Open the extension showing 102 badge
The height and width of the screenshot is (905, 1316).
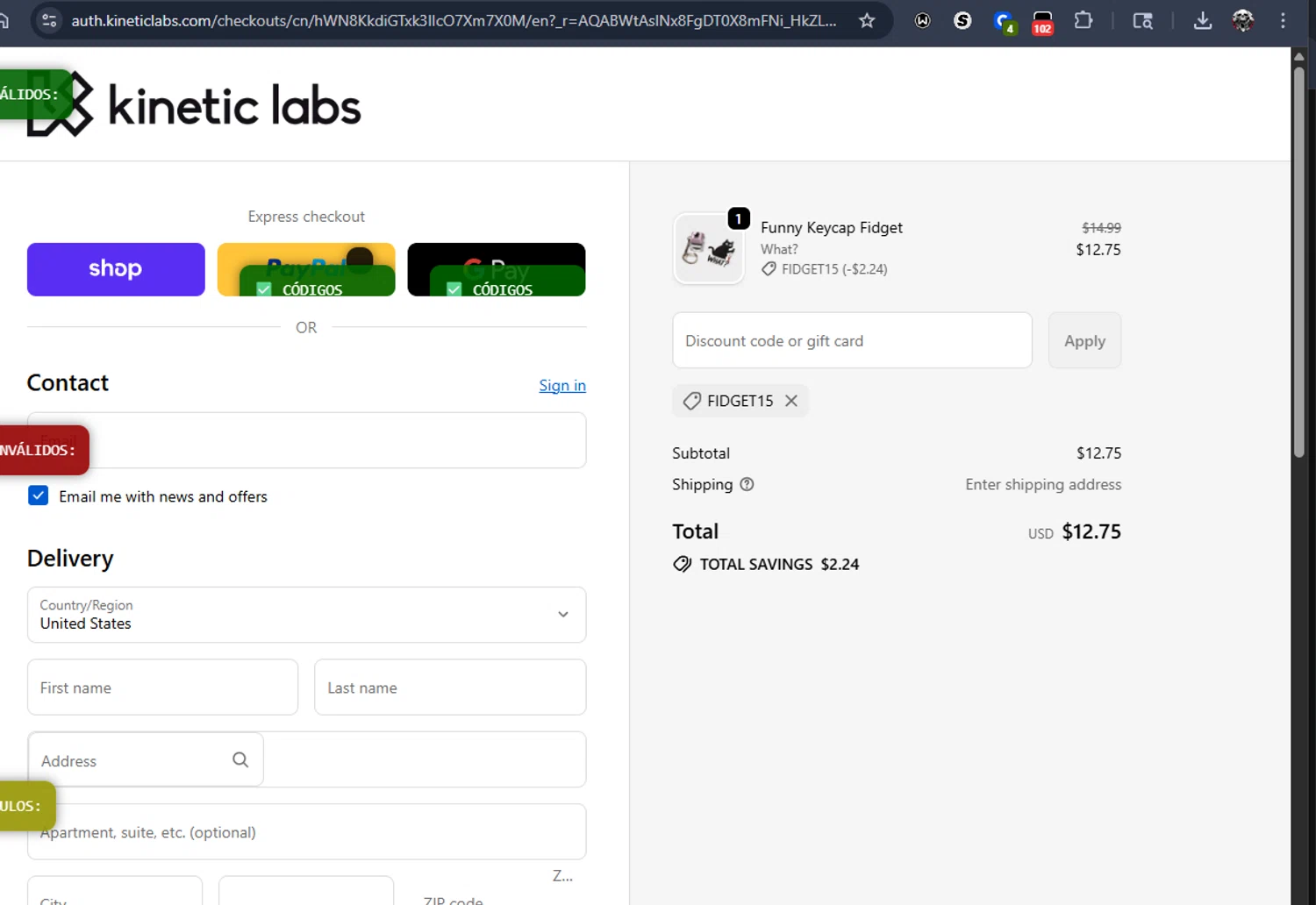tap(1042, 22)
